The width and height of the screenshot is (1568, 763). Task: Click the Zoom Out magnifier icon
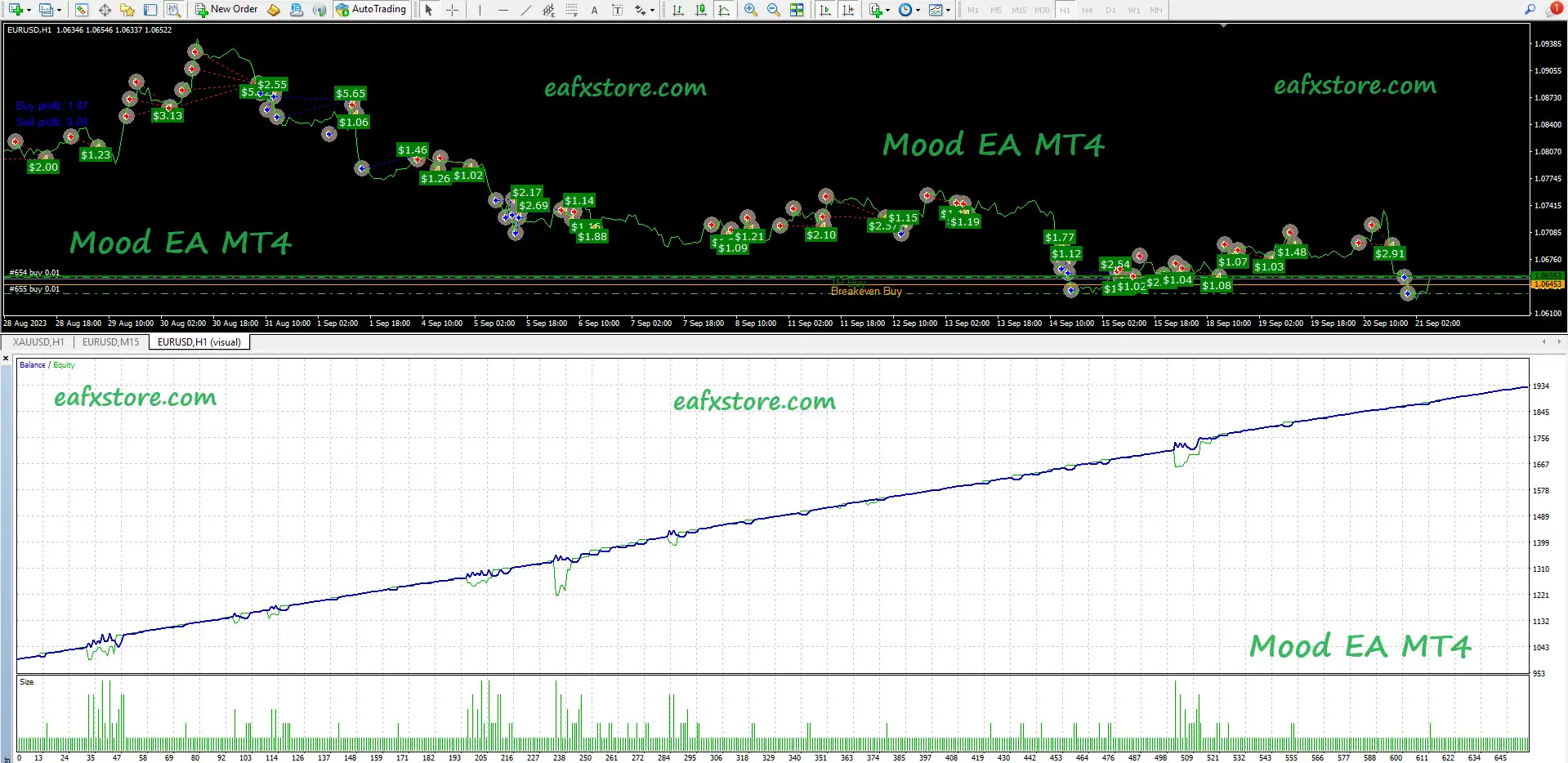(773, 10)
